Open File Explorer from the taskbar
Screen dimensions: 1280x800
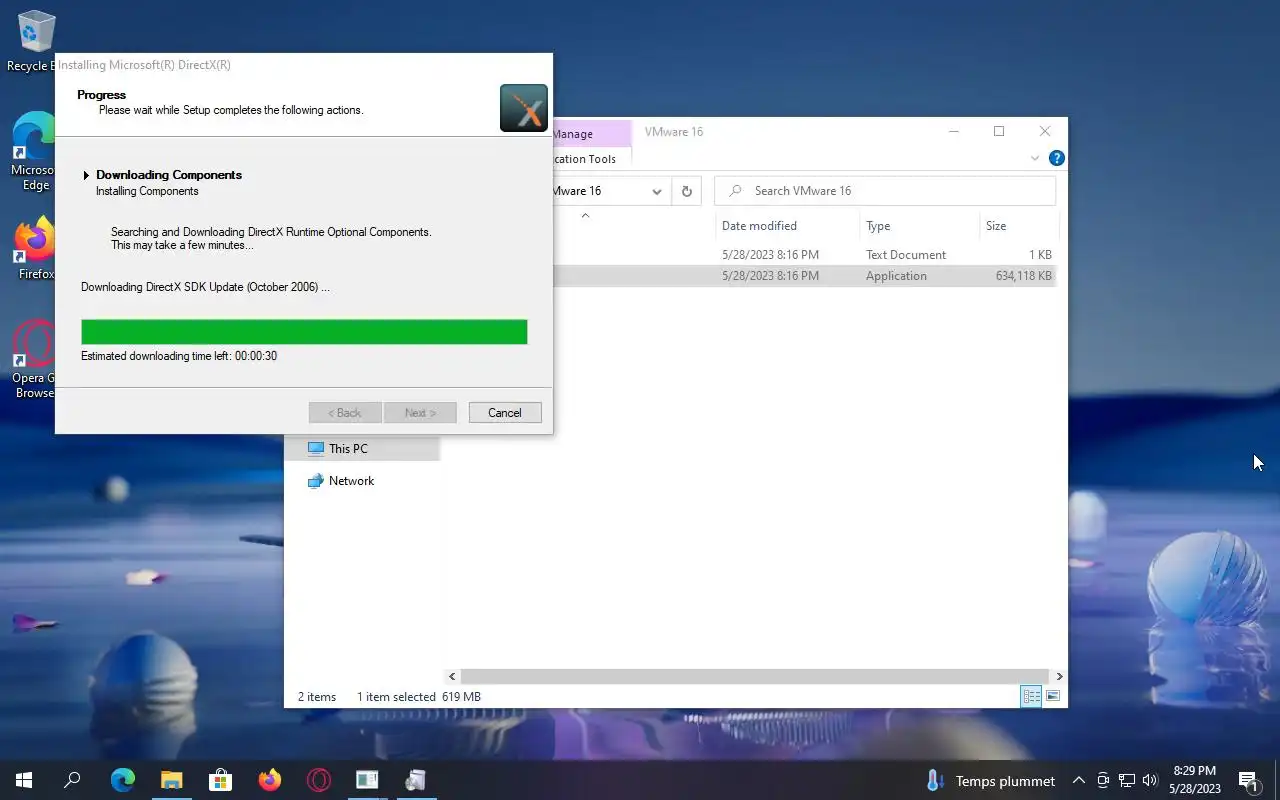pos(171,780)
